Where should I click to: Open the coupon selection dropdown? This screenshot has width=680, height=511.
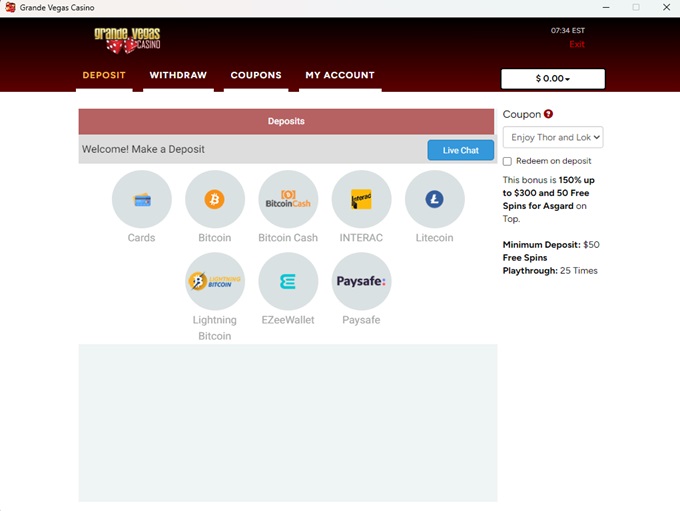(552, 137)
